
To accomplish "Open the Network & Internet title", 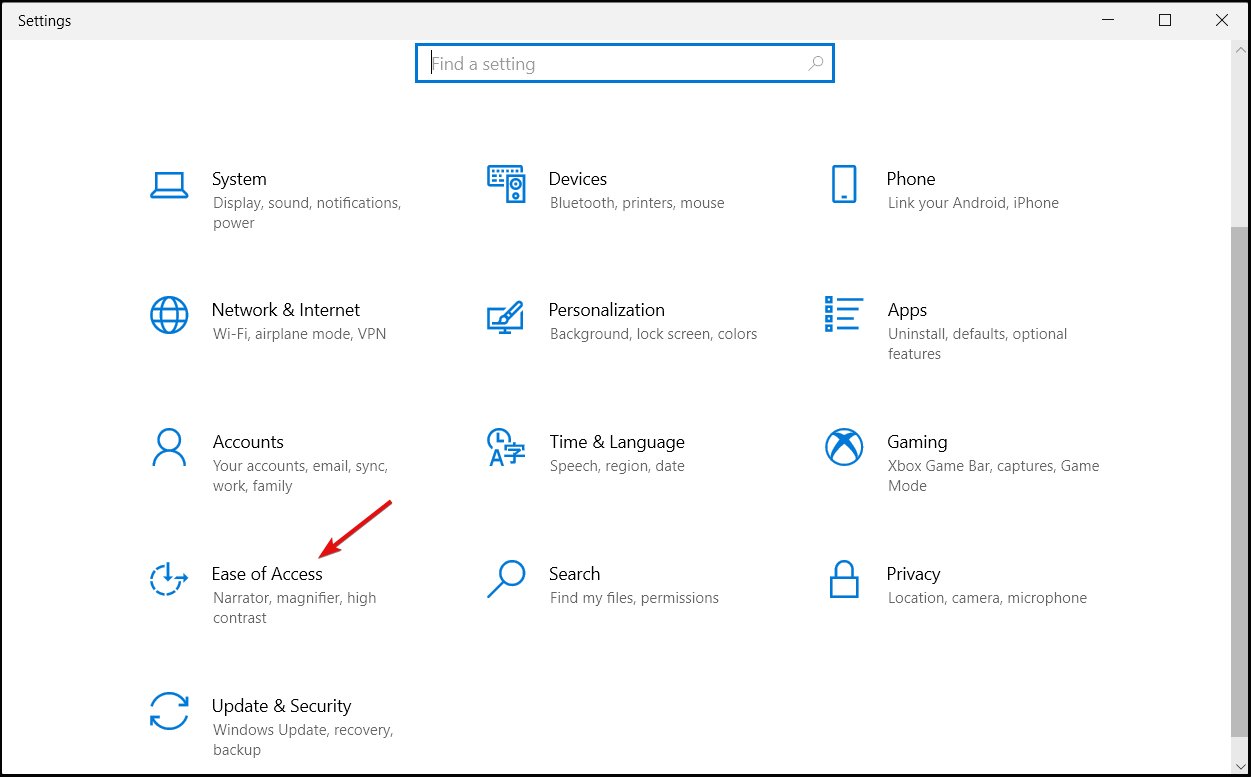I will (286, 310).
